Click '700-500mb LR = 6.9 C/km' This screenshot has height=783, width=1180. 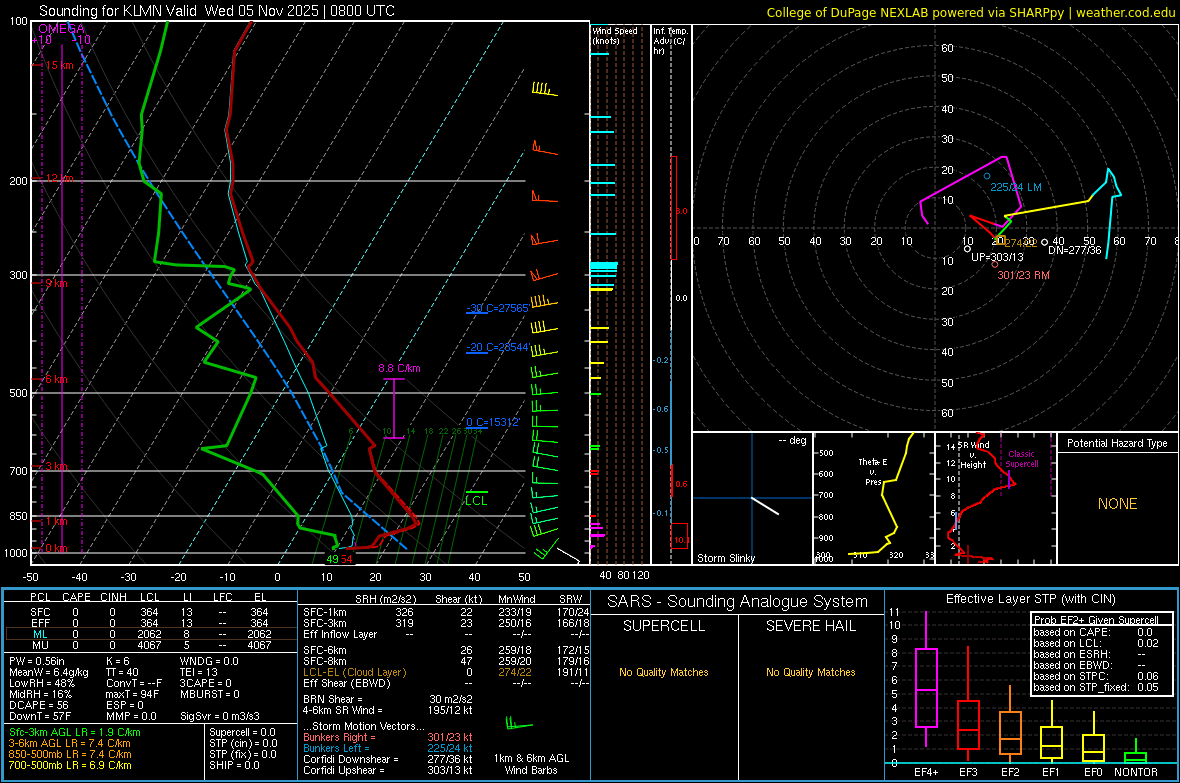click(70, 765)
